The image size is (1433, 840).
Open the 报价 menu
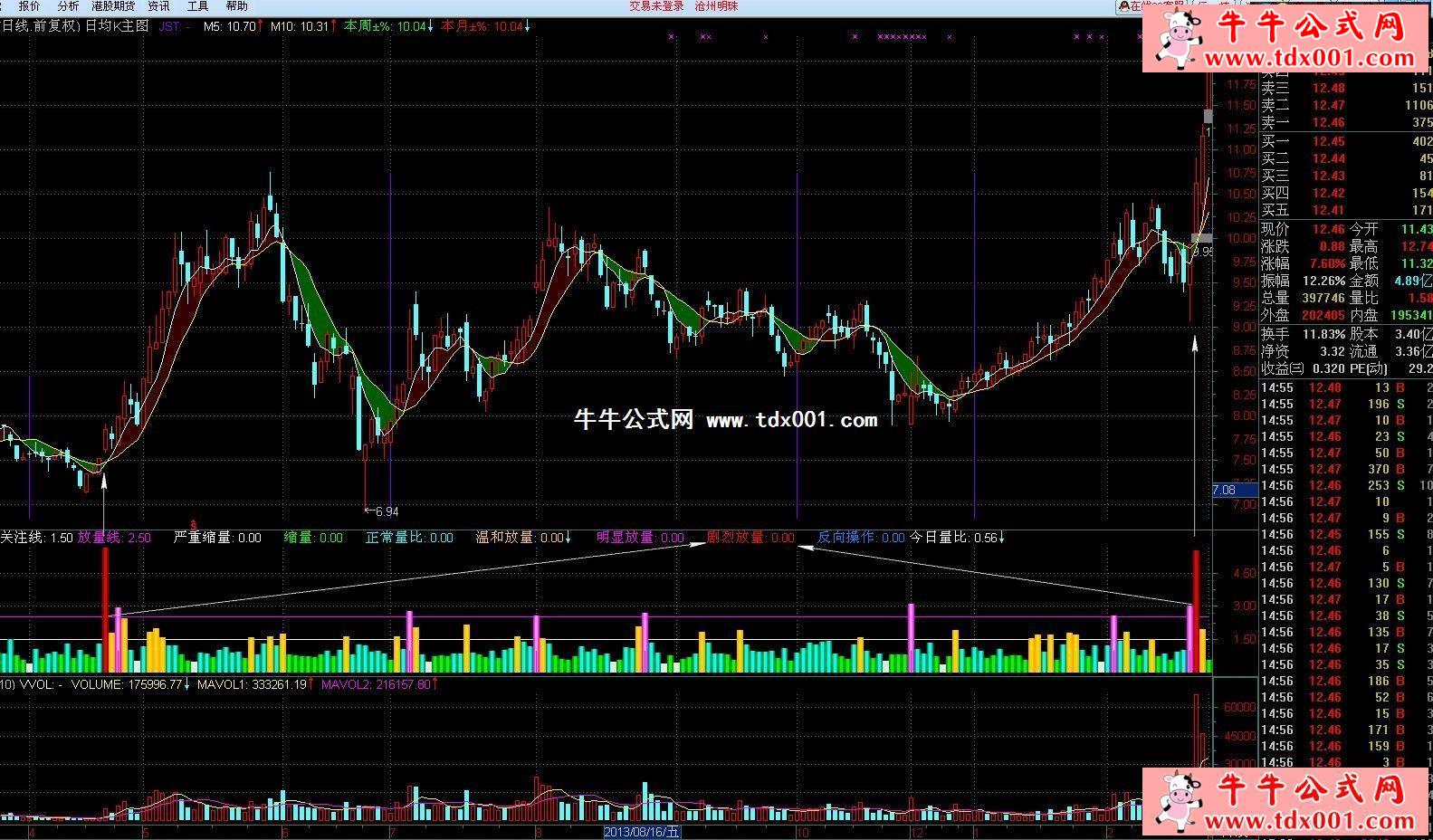29,6
